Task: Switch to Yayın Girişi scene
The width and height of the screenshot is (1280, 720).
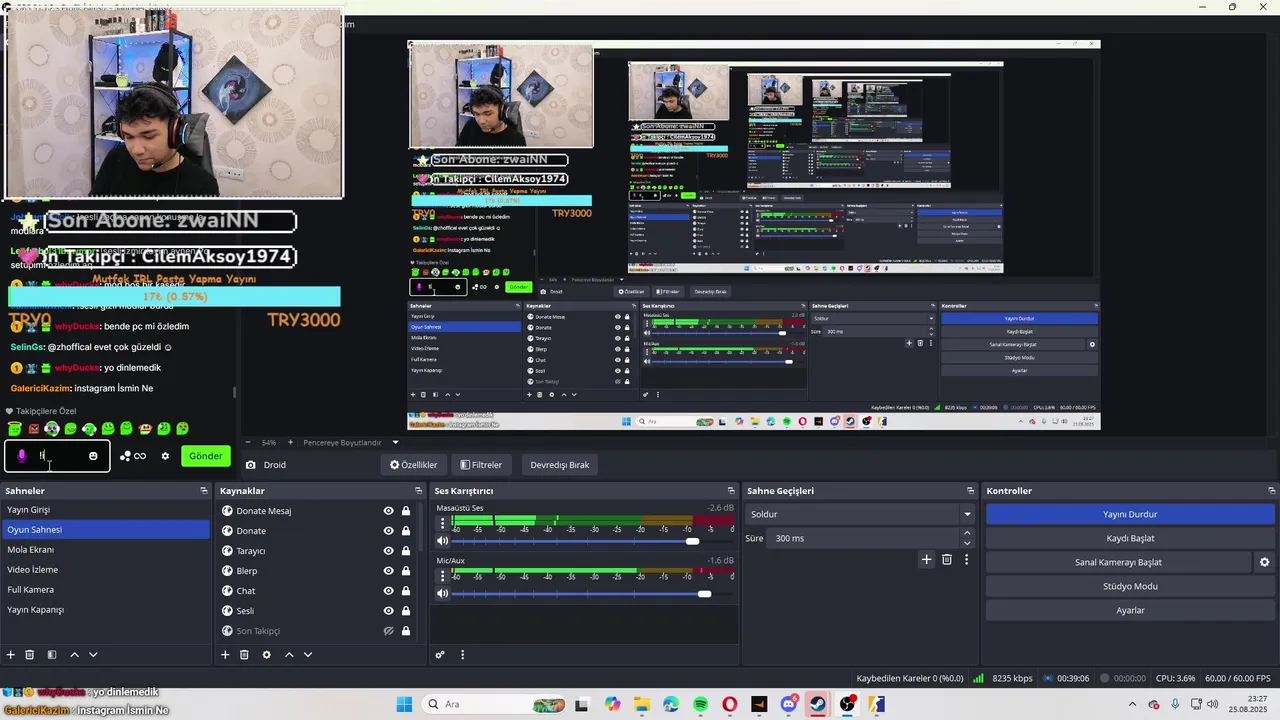Action: [106, 510]
